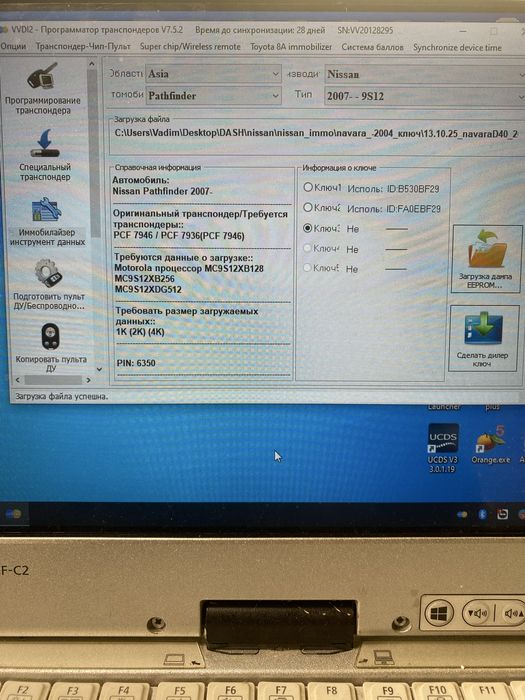Select Ключ2 radio button

point(308,207)
